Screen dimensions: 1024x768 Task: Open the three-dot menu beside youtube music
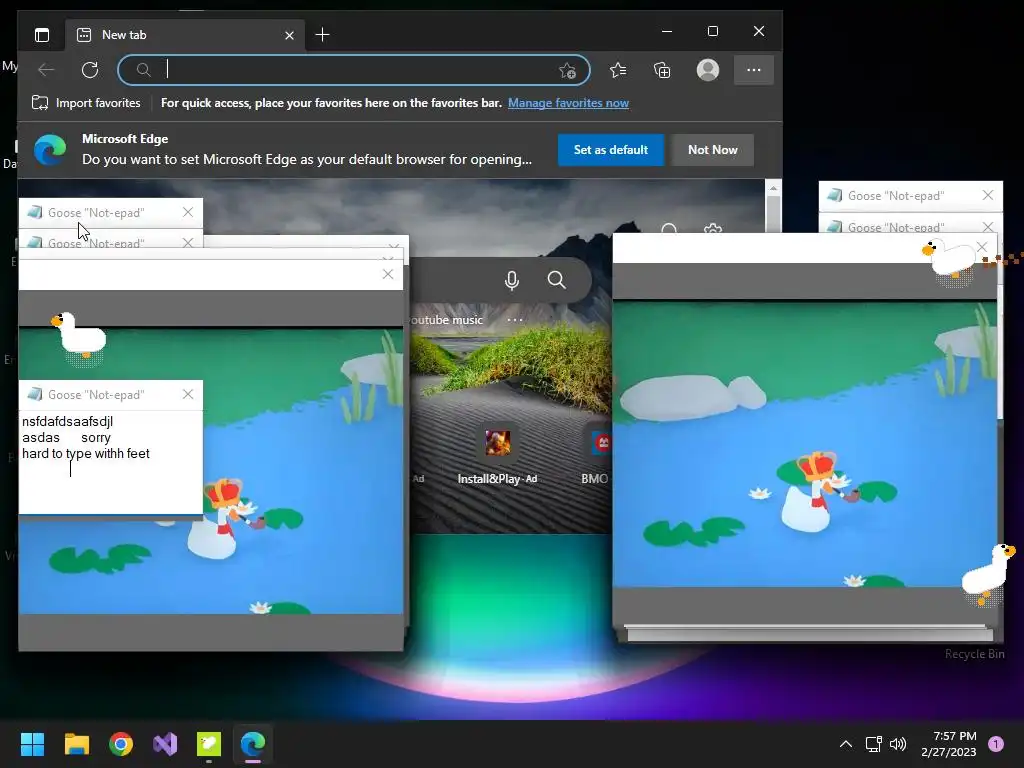coord(515,320)
